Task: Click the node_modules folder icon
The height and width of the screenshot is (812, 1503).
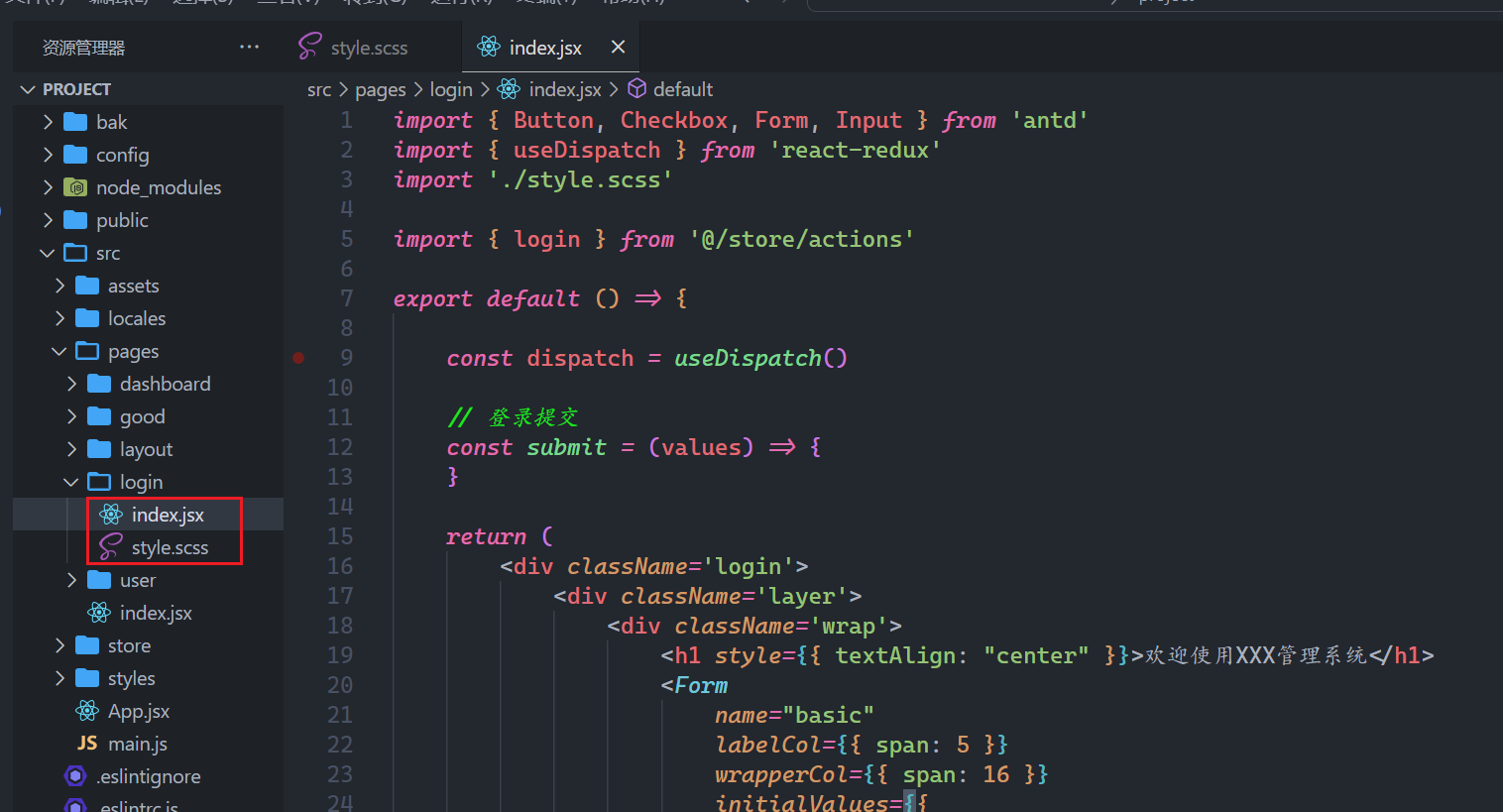Action: click(x=75, y=187)
